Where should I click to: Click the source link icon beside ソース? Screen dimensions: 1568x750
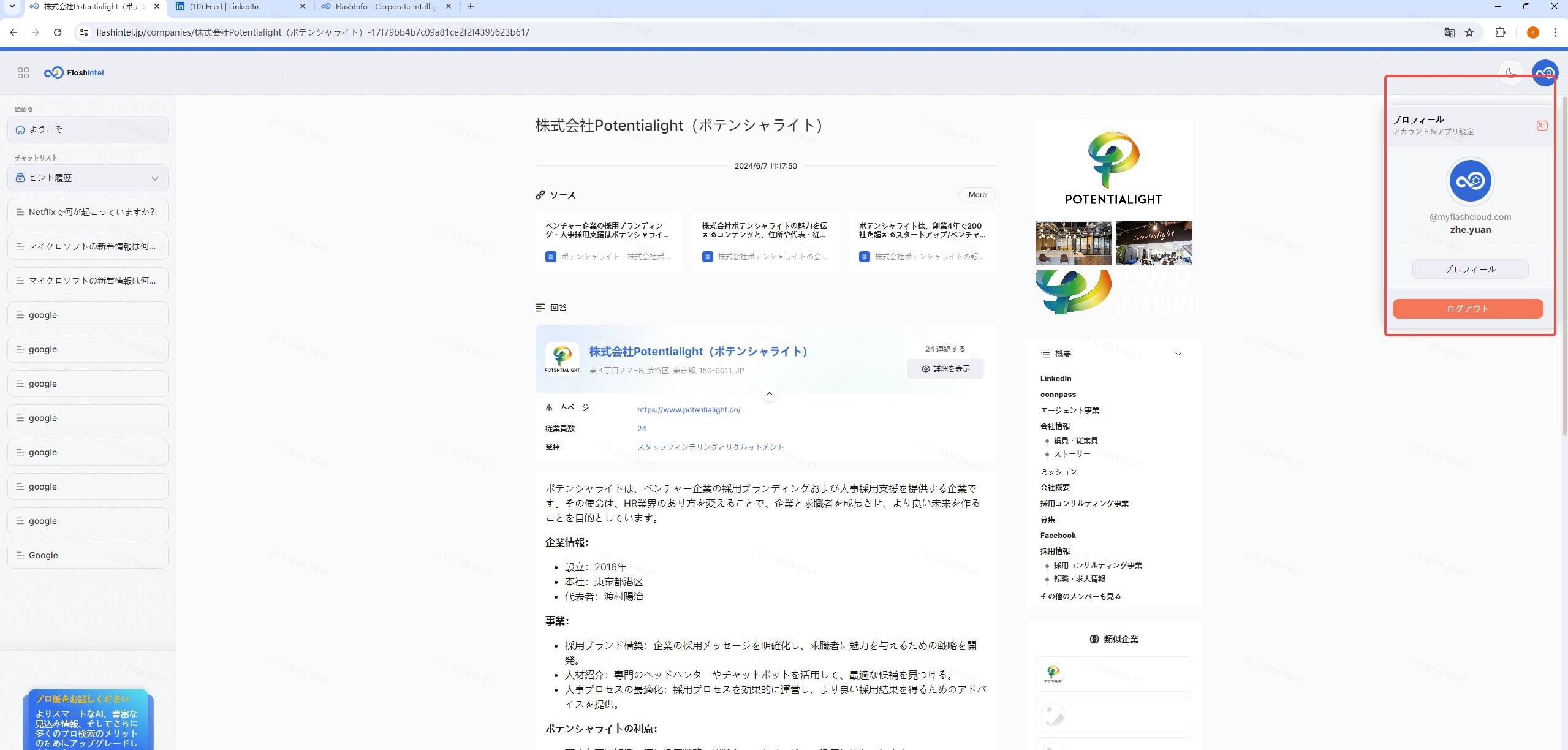point(540,195)
